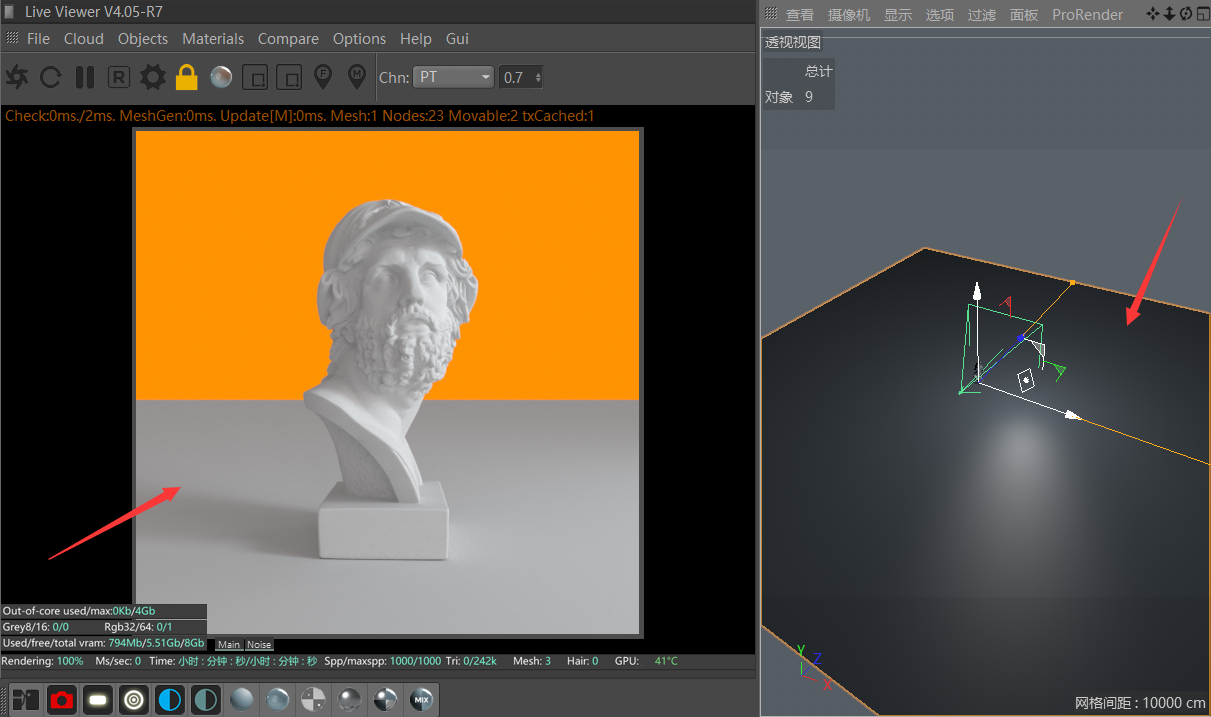Image resolution: width=1211 pixels, height=717 pixels.
Task: Click the M material picker pin icon
Action: tap(357, 77)
